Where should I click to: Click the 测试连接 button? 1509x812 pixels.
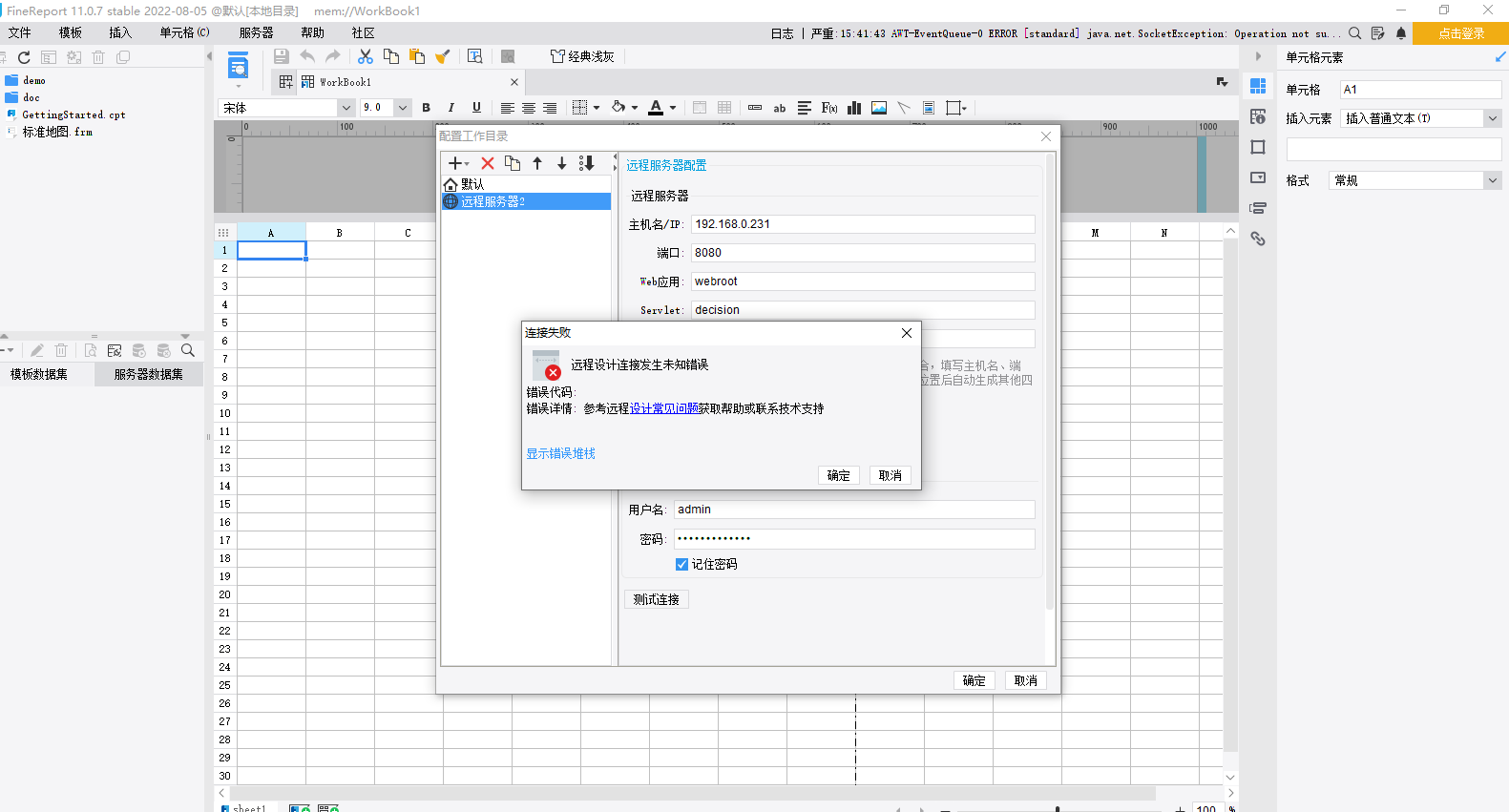[656, 599]
